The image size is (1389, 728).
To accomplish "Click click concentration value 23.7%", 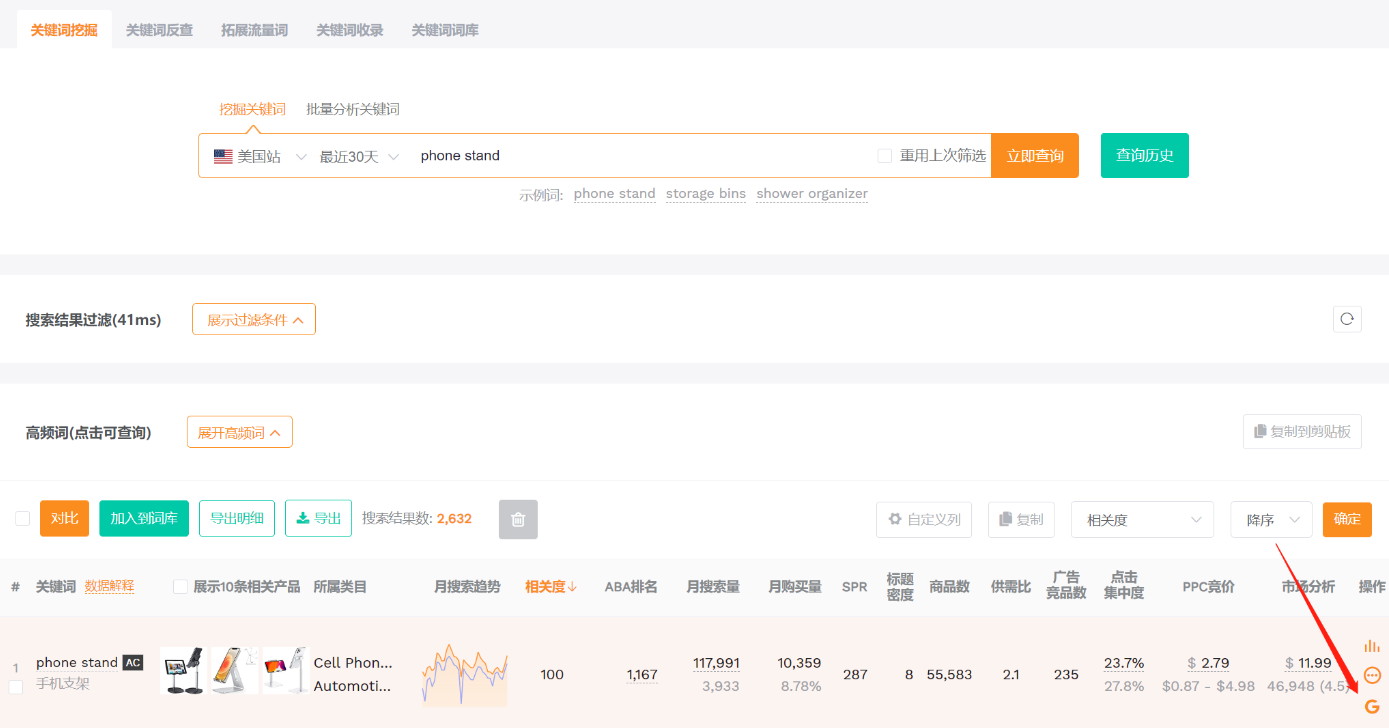I will pos(1124,663).
